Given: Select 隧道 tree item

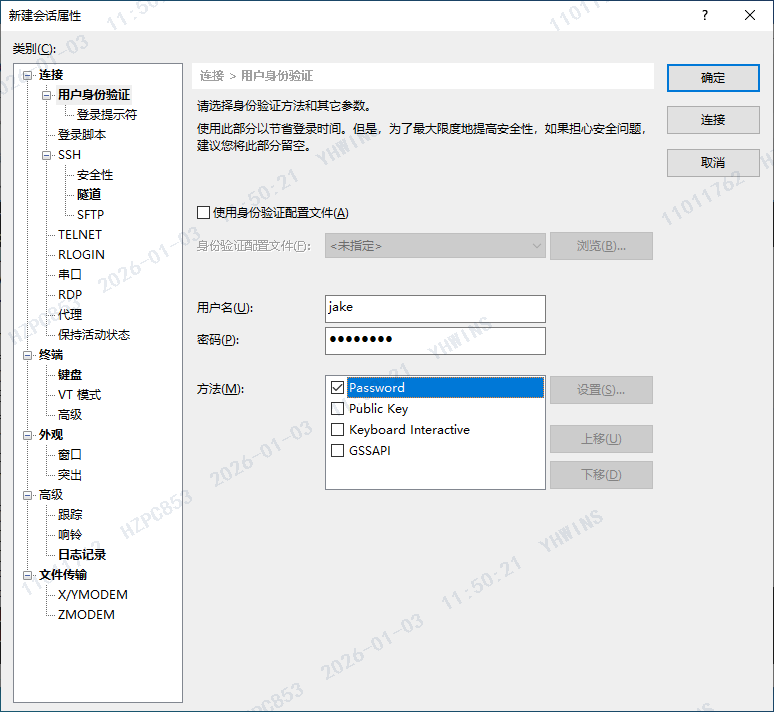Looking at the screenshot, I should tap(89, 195).
